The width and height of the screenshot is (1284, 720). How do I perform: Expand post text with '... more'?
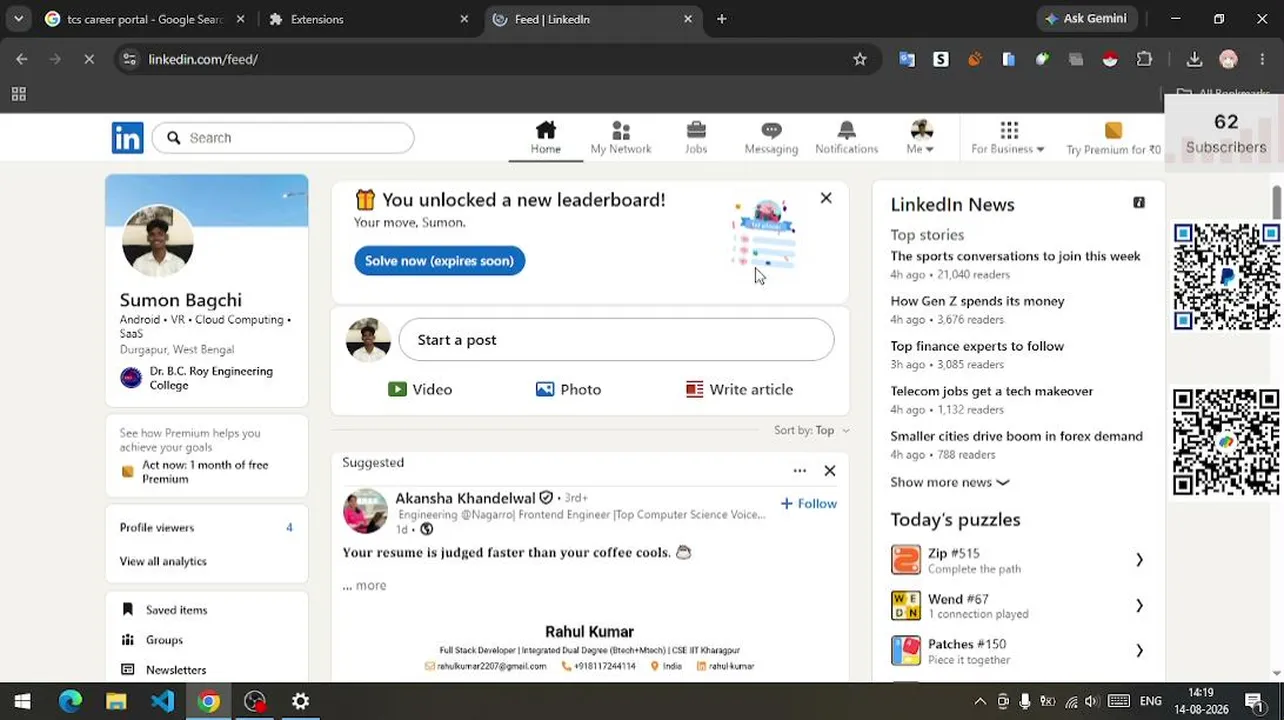point(364,585)
